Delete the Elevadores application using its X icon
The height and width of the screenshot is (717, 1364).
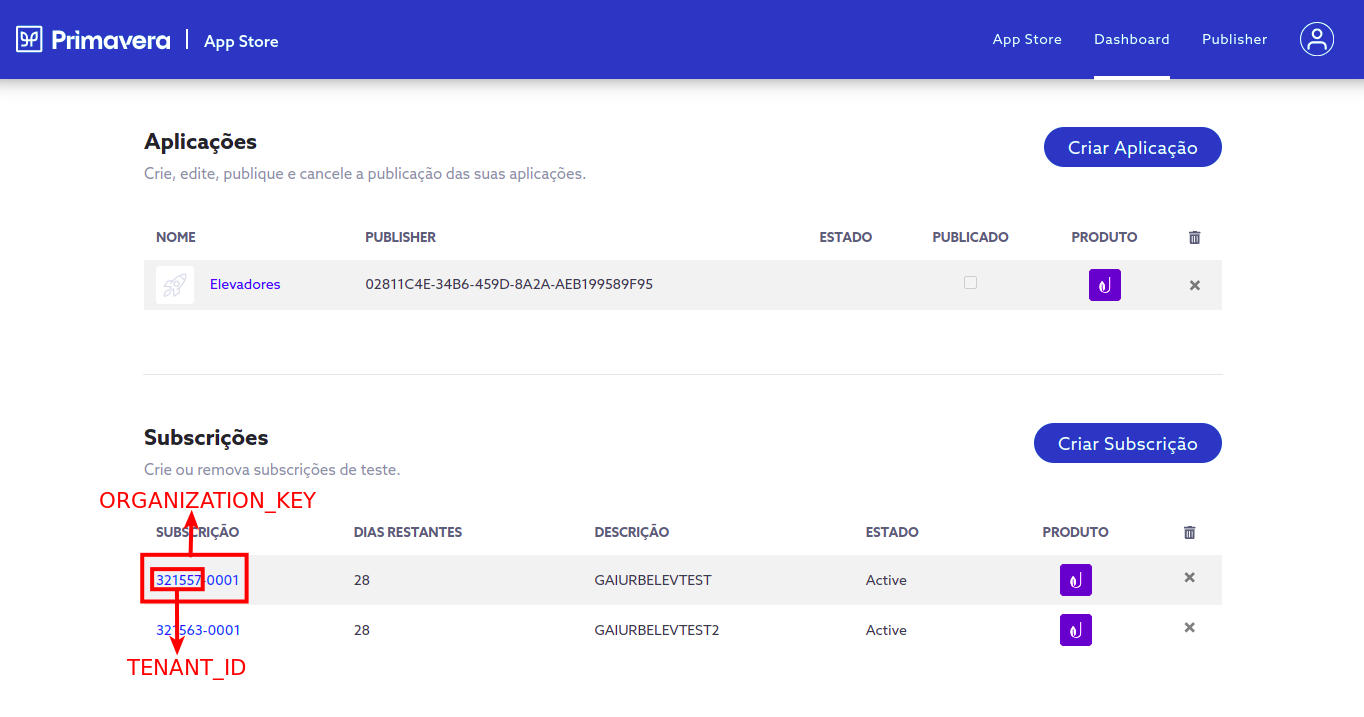coord(1194,285)
